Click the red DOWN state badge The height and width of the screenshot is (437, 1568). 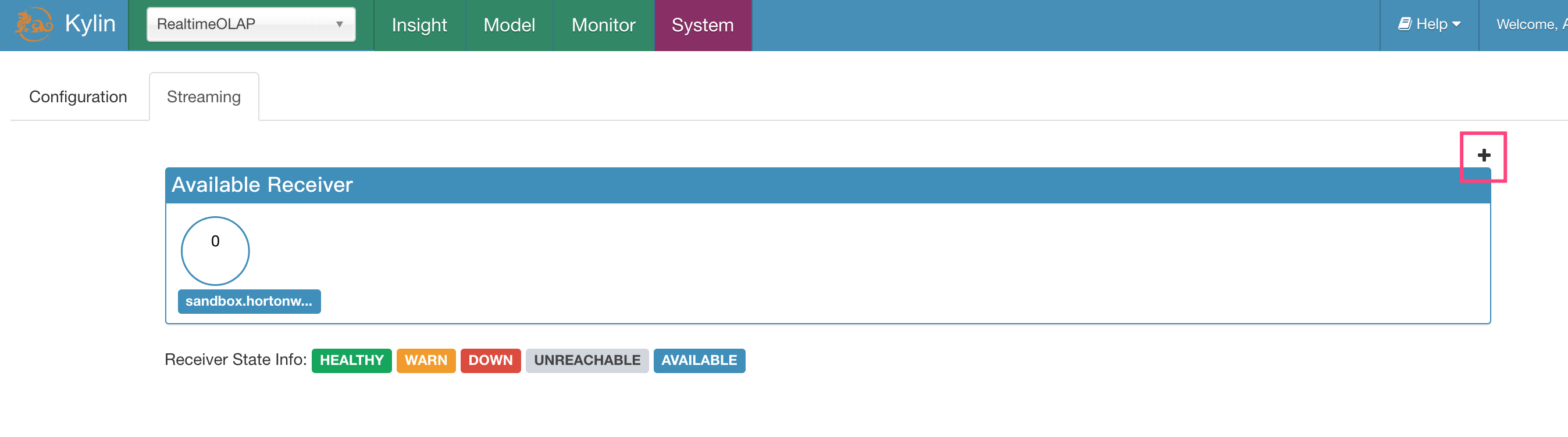[x=490, y=360]
